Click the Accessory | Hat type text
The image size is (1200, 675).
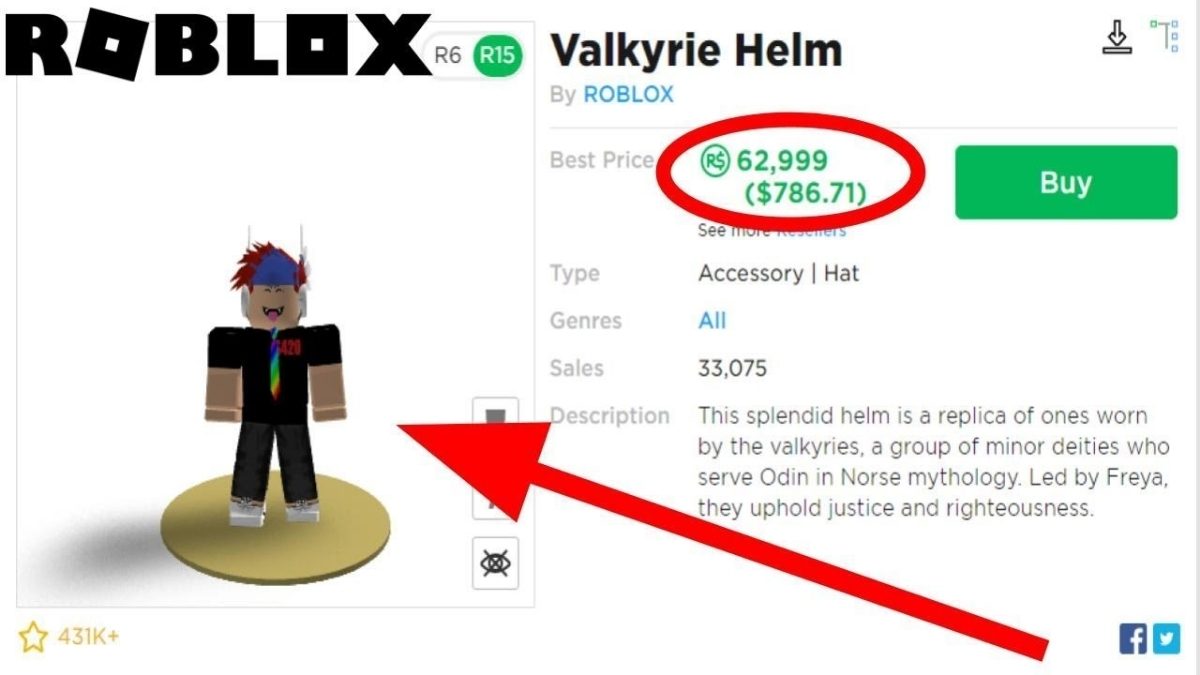pyautogui.click(x=779, y=273)
